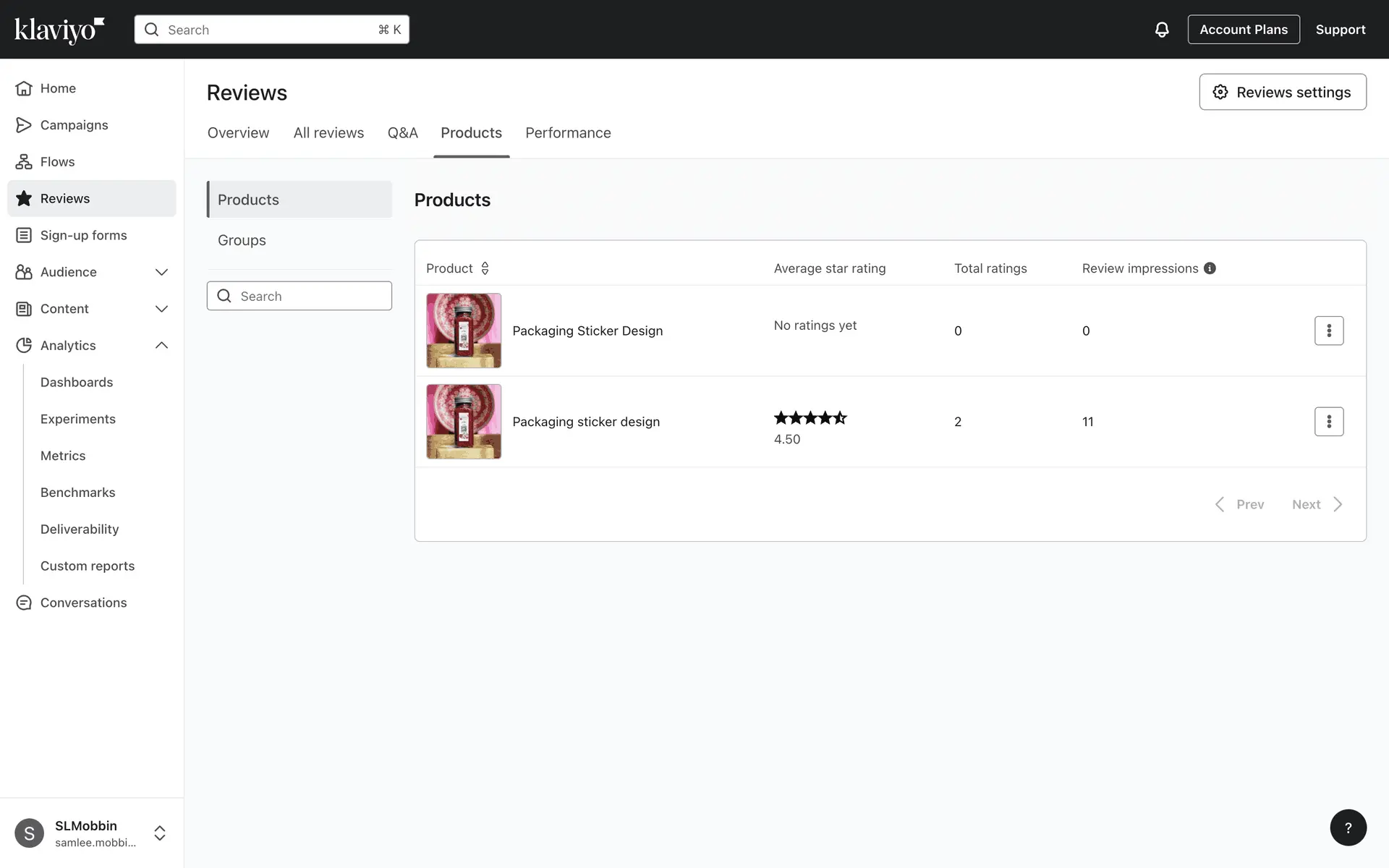The image size is (1389, 868).
Task: Open the Campaigns sidebar item
Action: [x=74, y=125]
